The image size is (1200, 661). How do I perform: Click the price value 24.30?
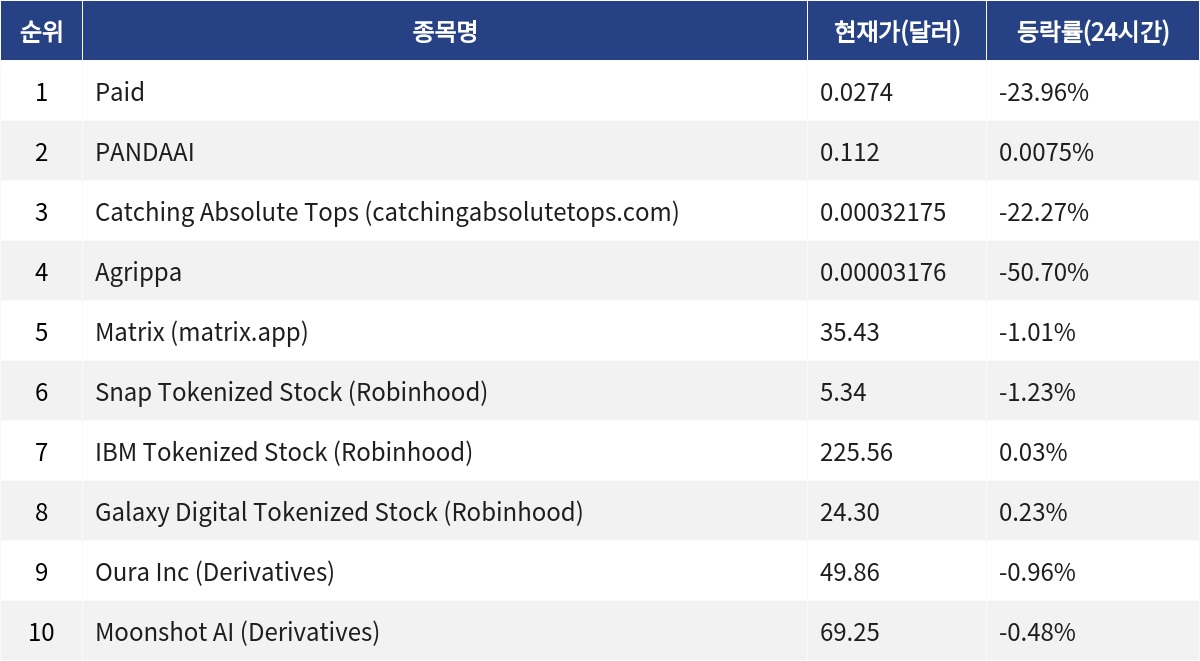tap(850, 513)
